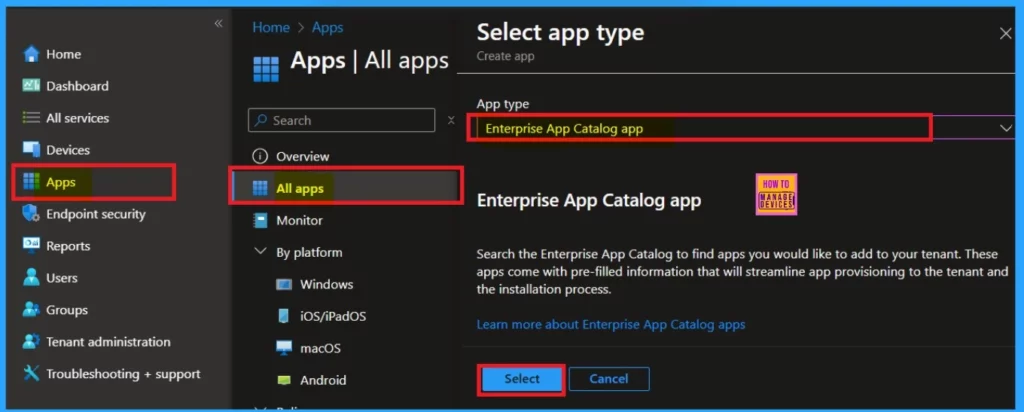Click the large Apps header grid icon
Image resolution: width=1024 pixels, height=412 pixels.
pyautogui.click(x=266, y=69)
